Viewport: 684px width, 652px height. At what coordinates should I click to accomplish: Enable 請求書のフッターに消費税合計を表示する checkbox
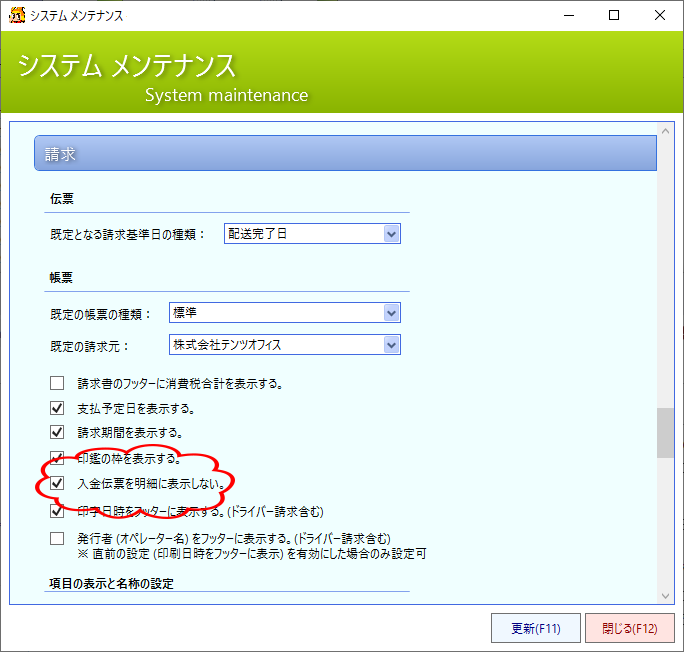57,383
